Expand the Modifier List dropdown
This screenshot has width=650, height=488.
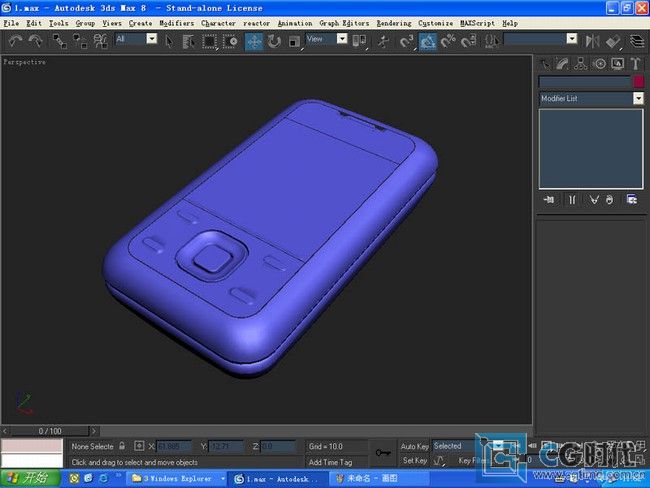pos(638,98)
